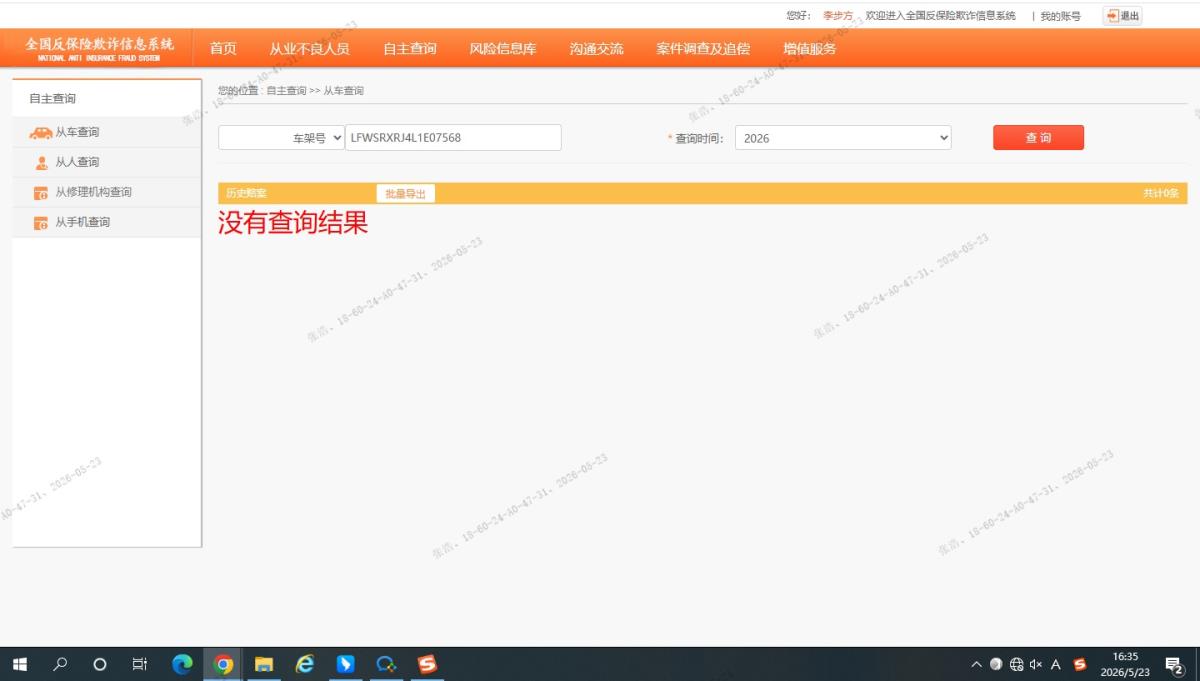Click the 批量导出 button
1200x681 pixels.
tap(405, 194)
